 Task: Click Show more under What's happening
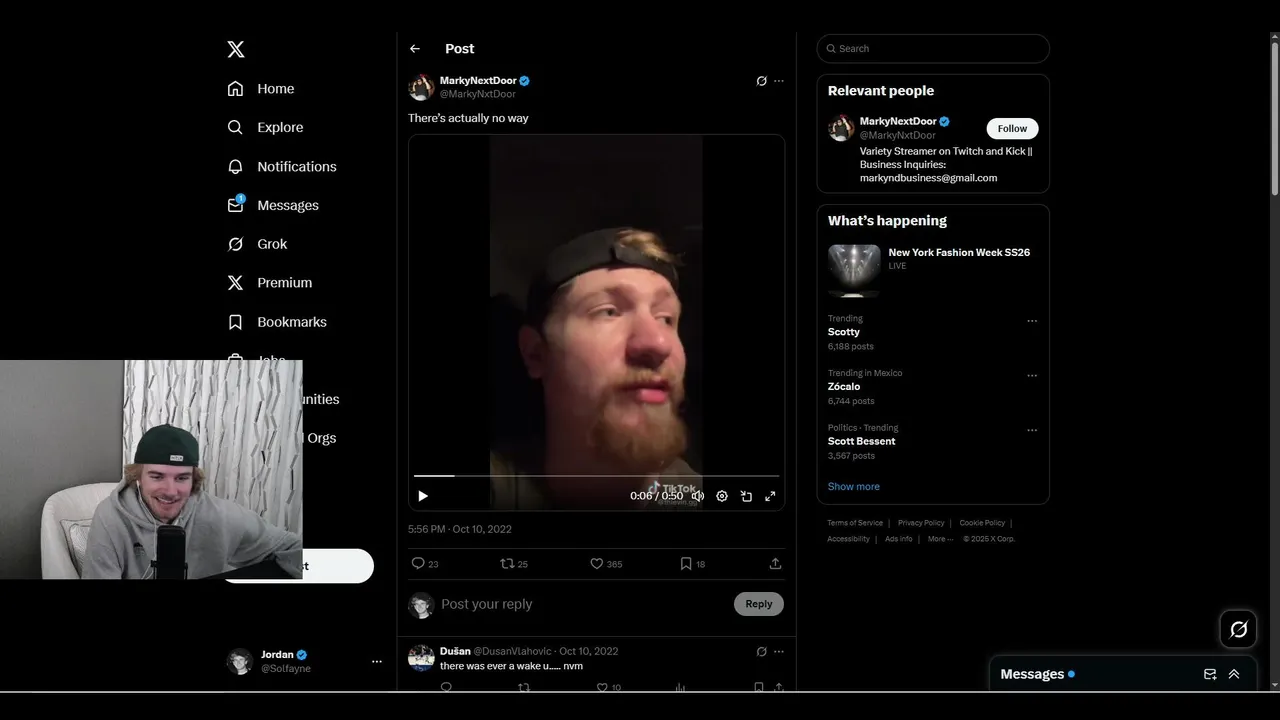point(853,486)
